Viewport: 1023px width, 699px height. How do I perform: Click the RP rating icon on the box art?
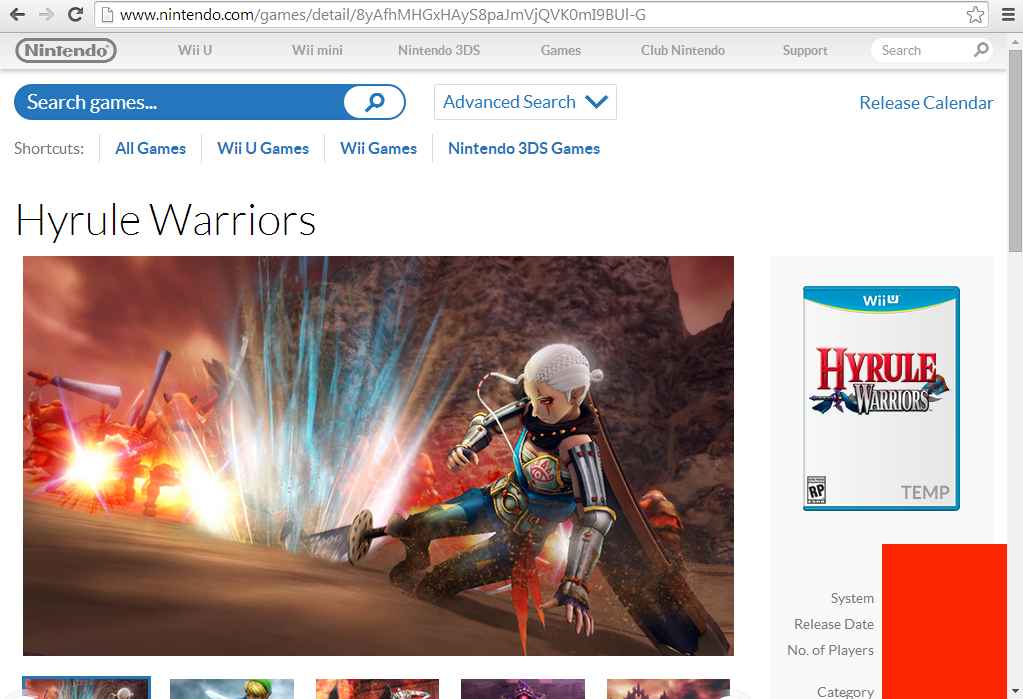tap(816, 489)
